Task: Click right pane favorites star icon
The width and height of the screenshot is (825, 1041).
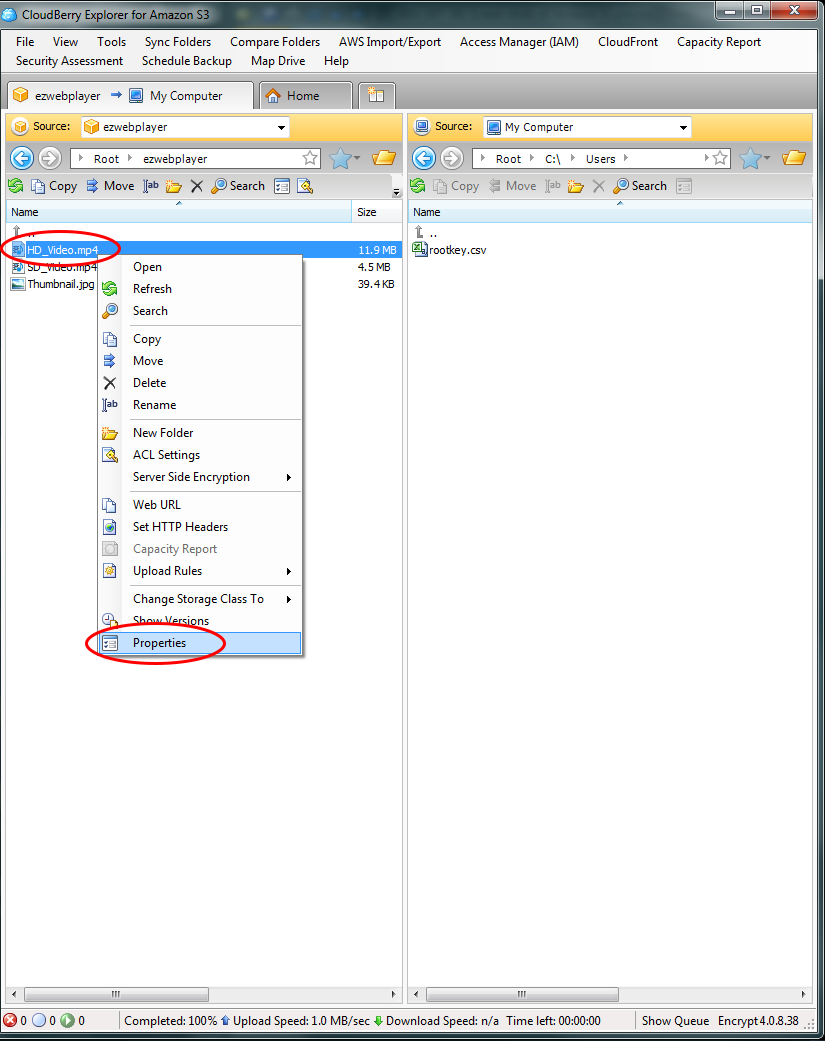Action: coord(750,159)
